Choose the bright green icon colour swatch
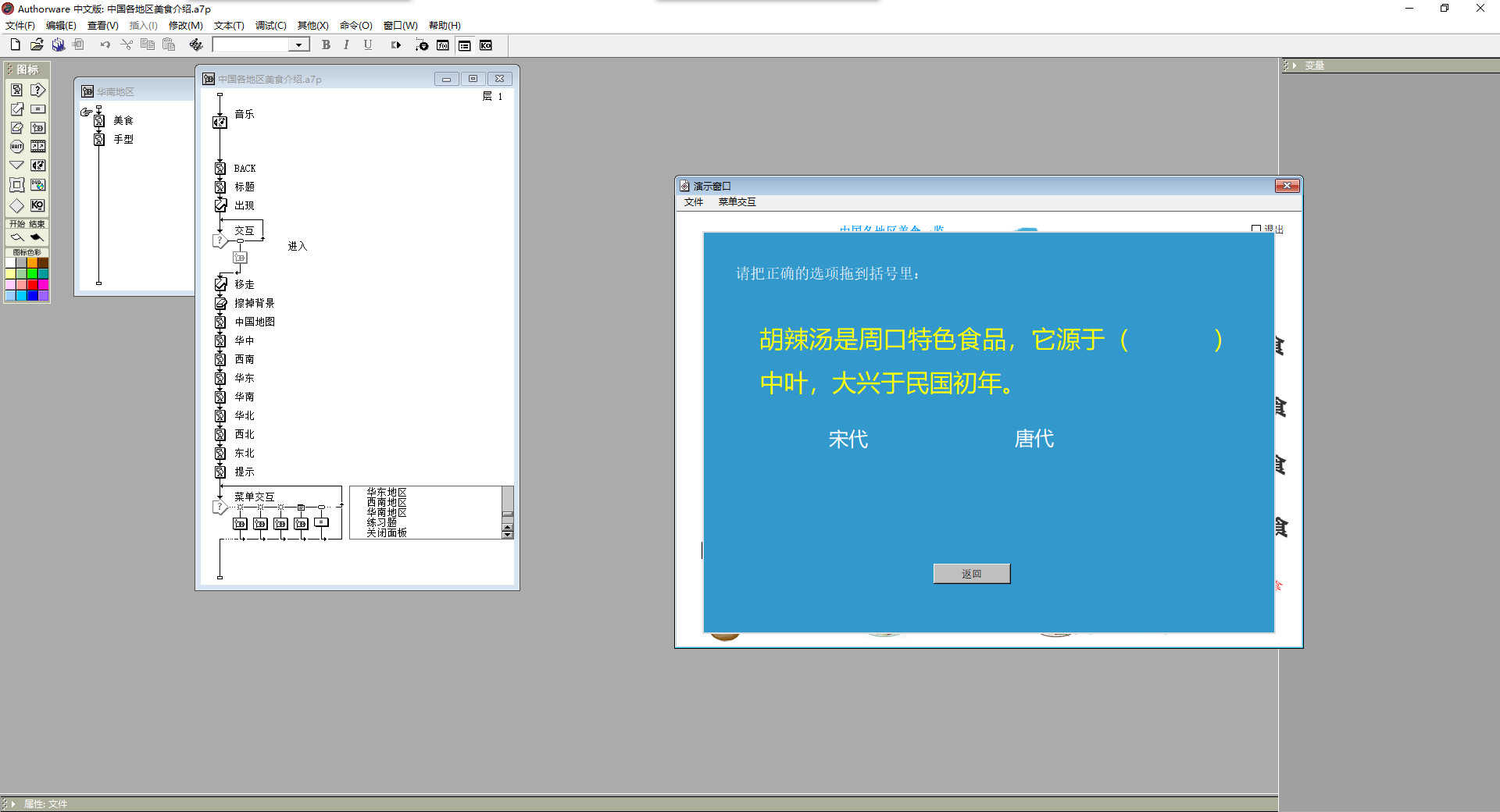1500x812 pixels. coord(33,274)
